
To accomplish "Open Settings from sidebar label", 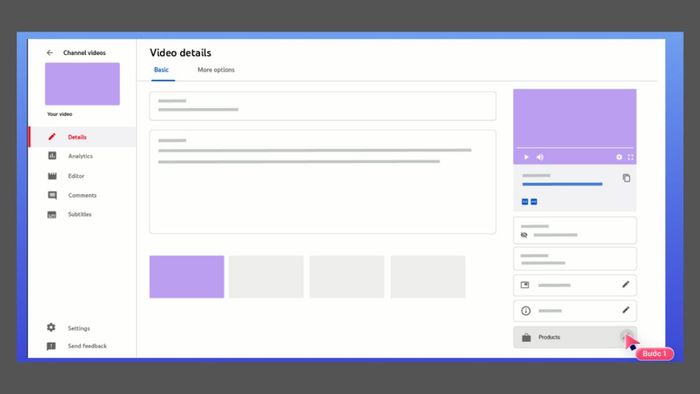I will point(79,328).
